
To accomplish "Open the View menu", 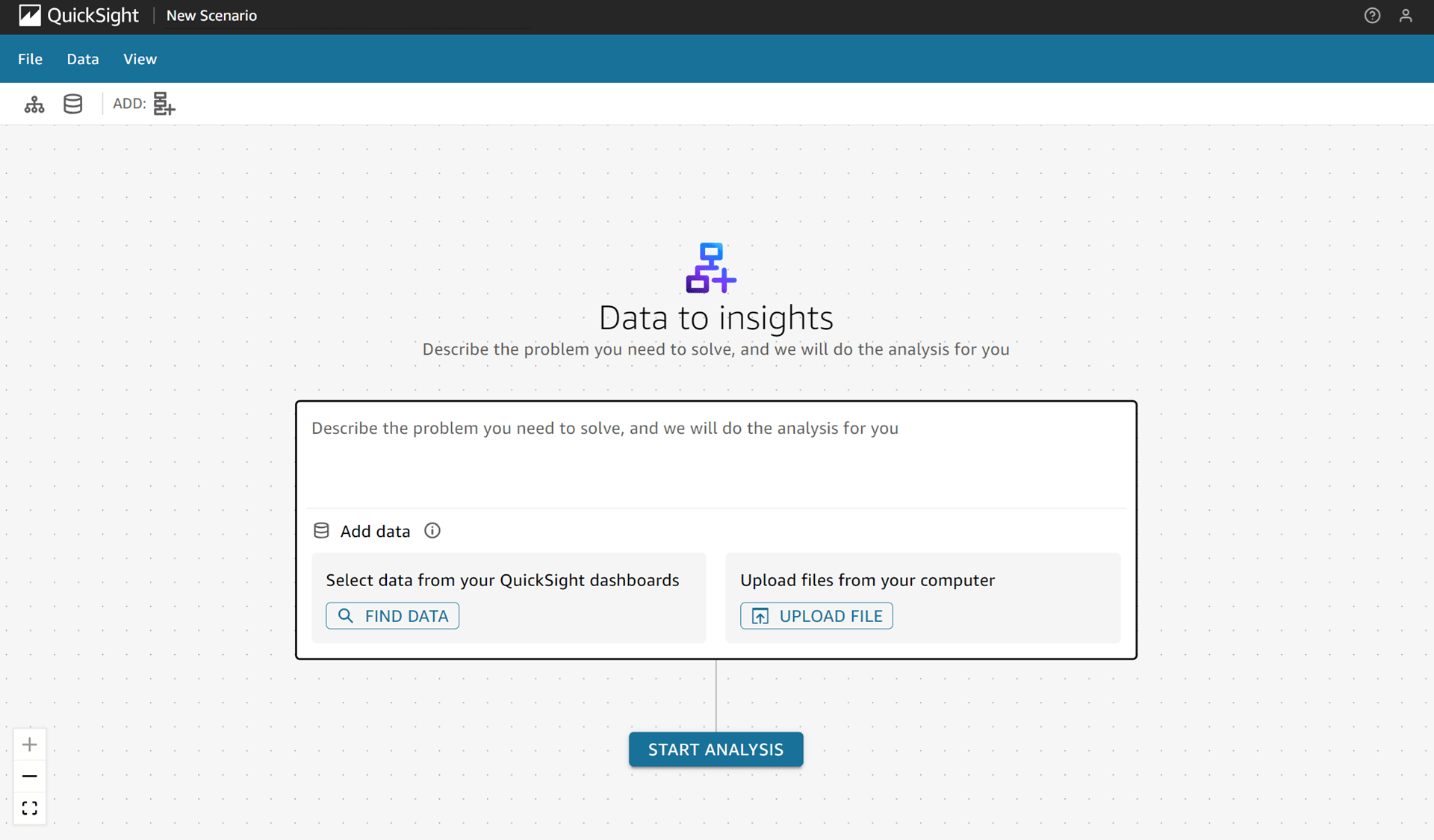I will click(139, 59).
